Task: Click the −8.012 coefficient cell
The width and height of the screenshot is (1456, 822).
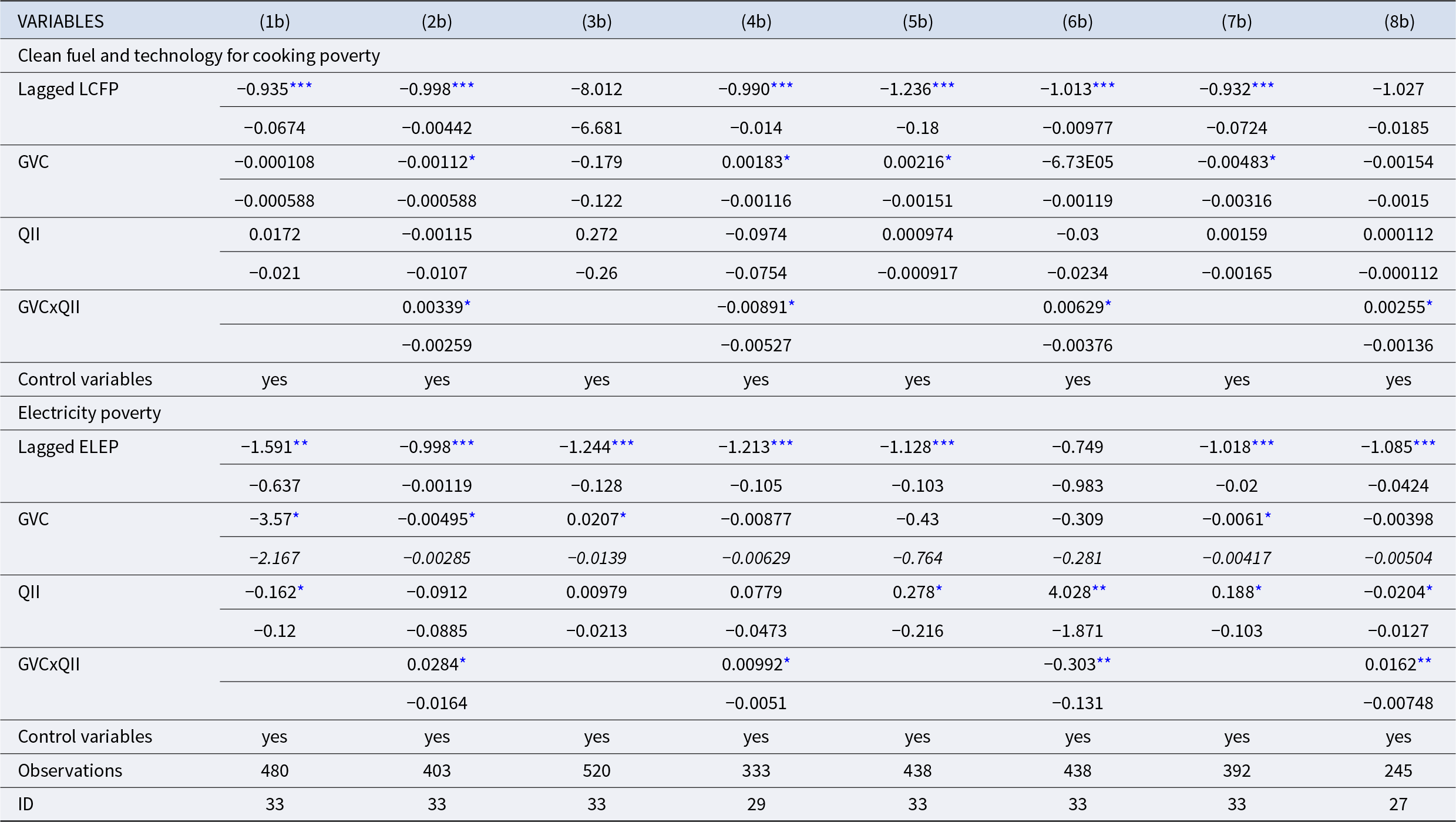Action: tap(596, 89)
